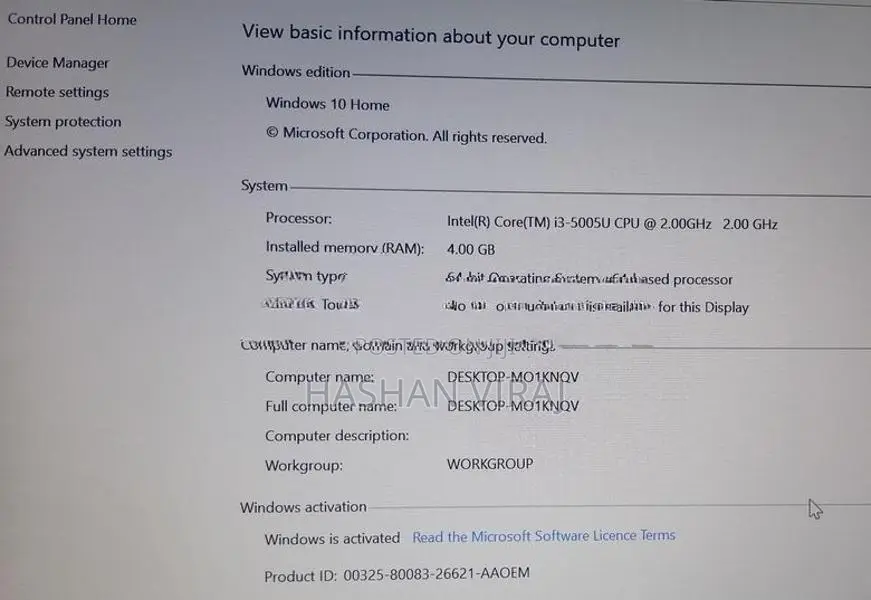The image size is (871, 600).
Task: Select DESKTOP-MO1KNQV next to Computer name
Action: point(513,377)
